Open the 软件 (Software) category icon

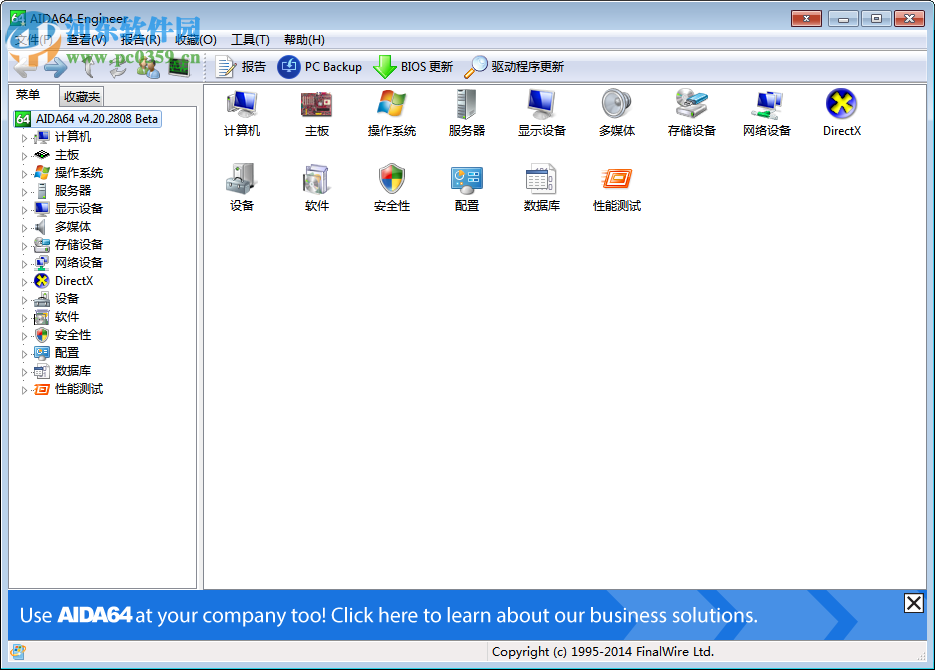317,188
